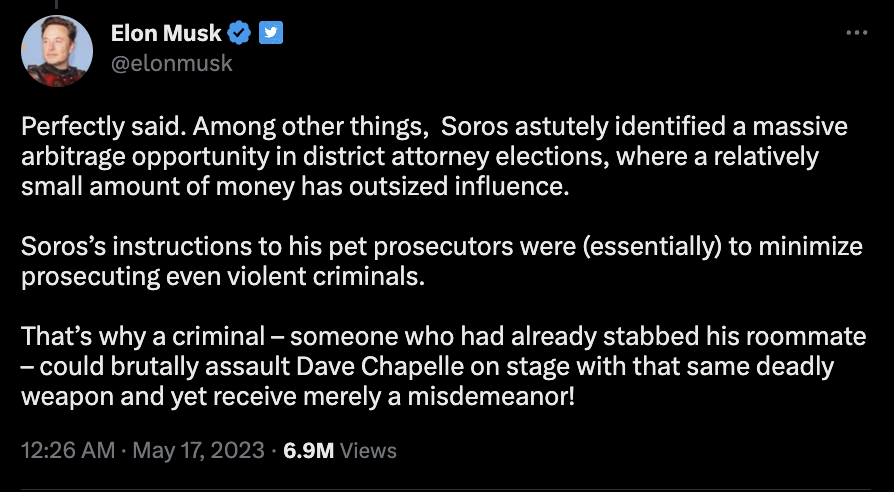Click the Twitter bird affiliation badge
This screenshot has height=492, width=894.
coord(271,33)
